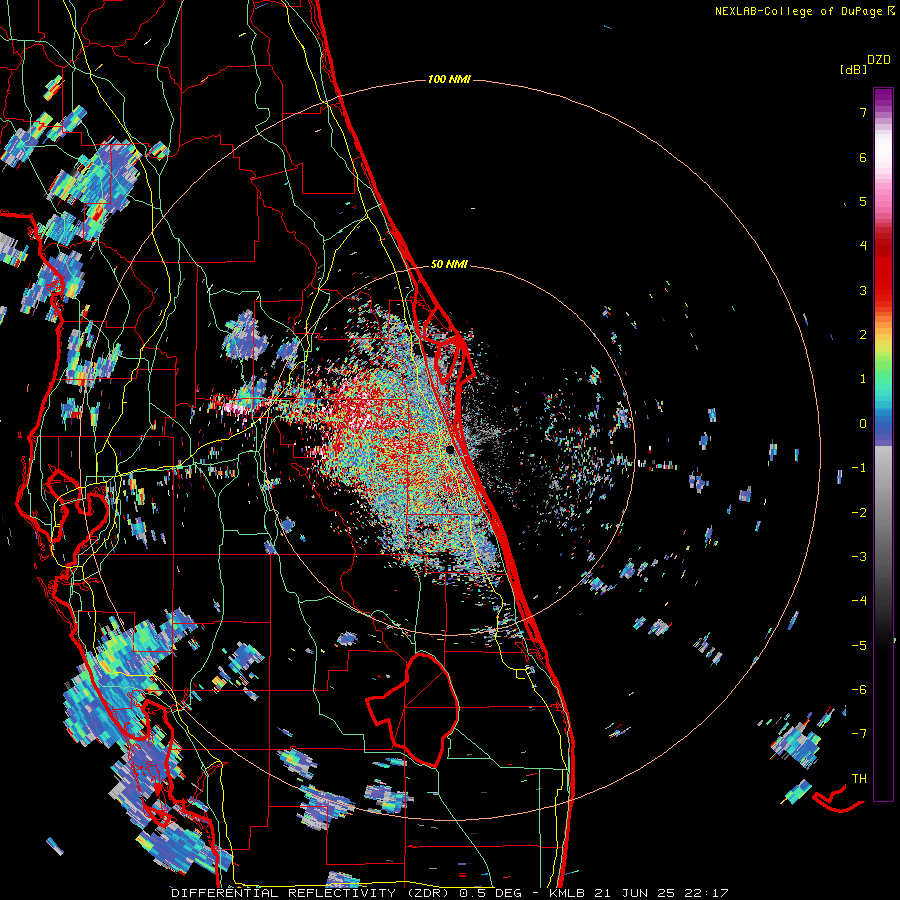Click the -6 tick on the color scale

(859, 690)
